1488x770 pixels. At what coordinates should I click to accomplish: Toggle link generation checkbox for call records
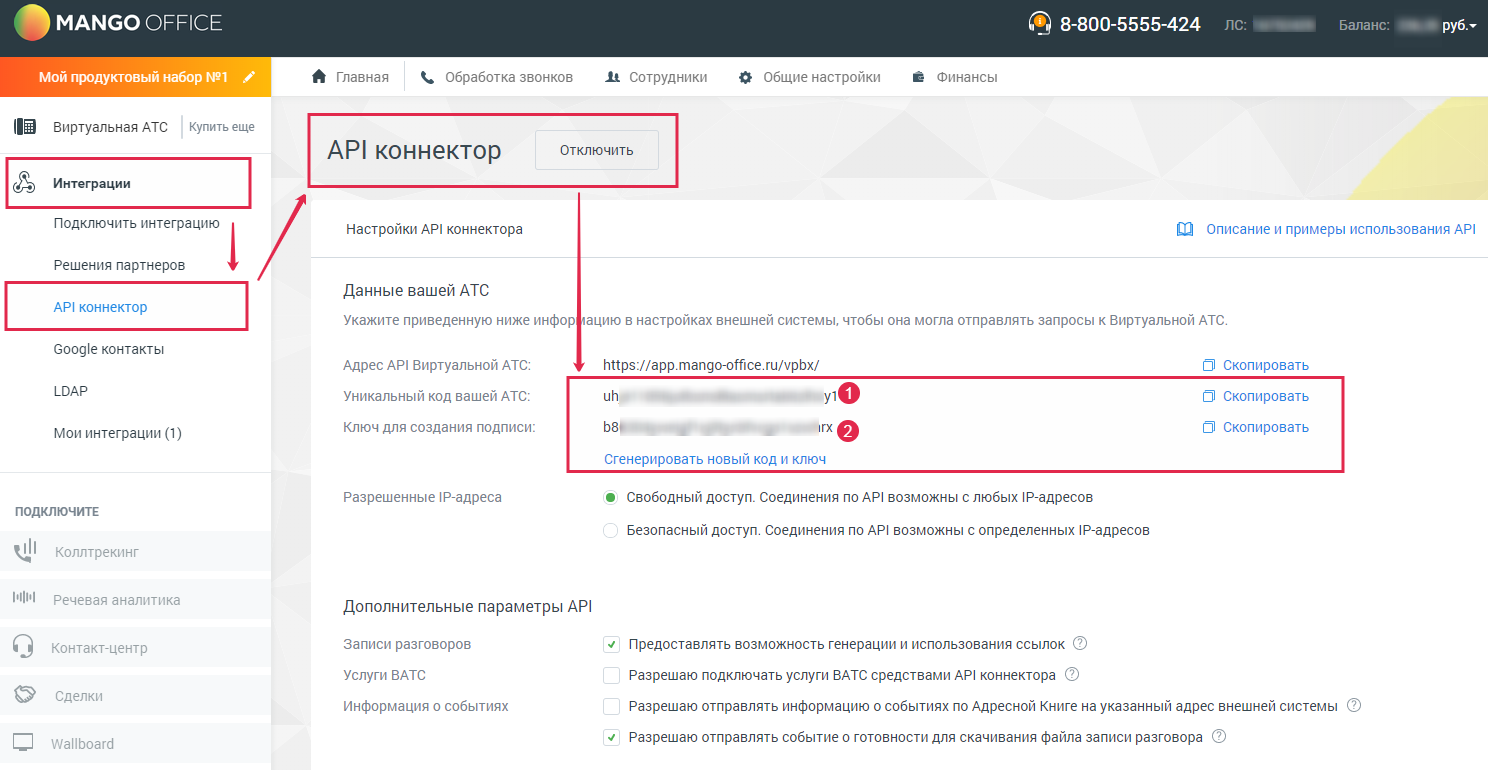pos(612,644)
